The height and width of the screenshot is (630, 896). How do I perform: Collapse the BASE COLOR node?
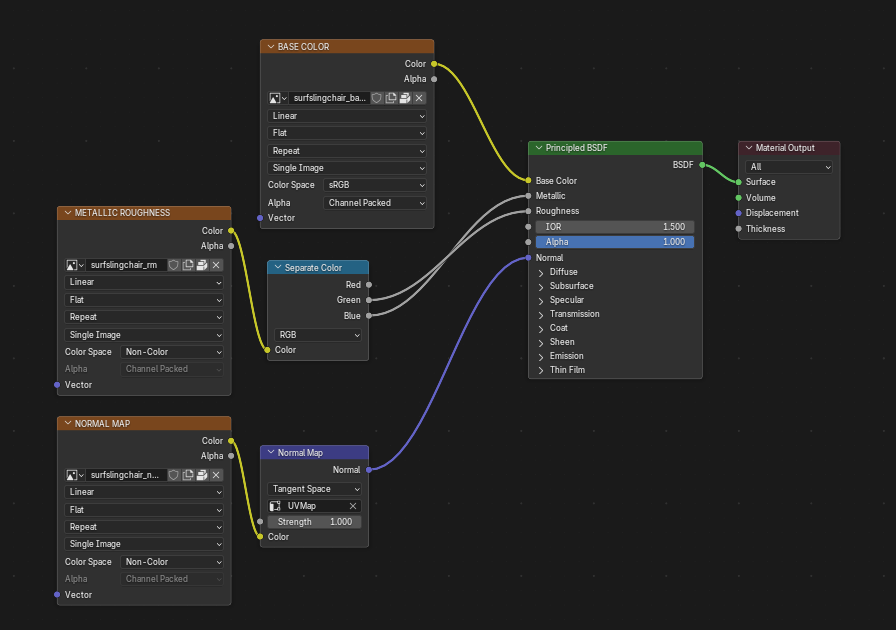coord(271,47)
